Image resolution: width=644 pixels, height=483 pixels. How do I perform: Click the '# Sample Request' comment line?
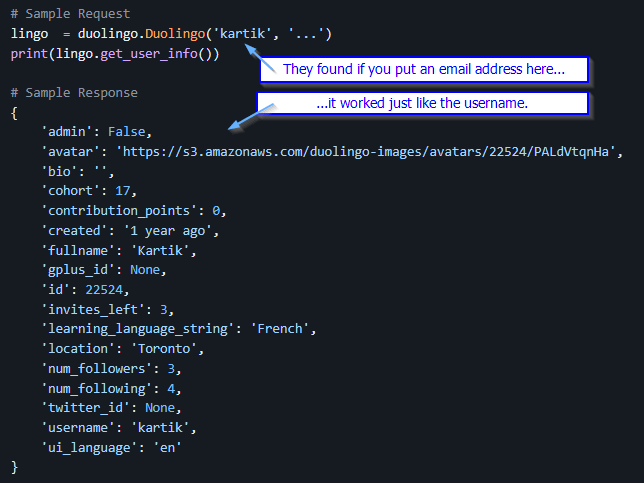(x=71, y=15)
